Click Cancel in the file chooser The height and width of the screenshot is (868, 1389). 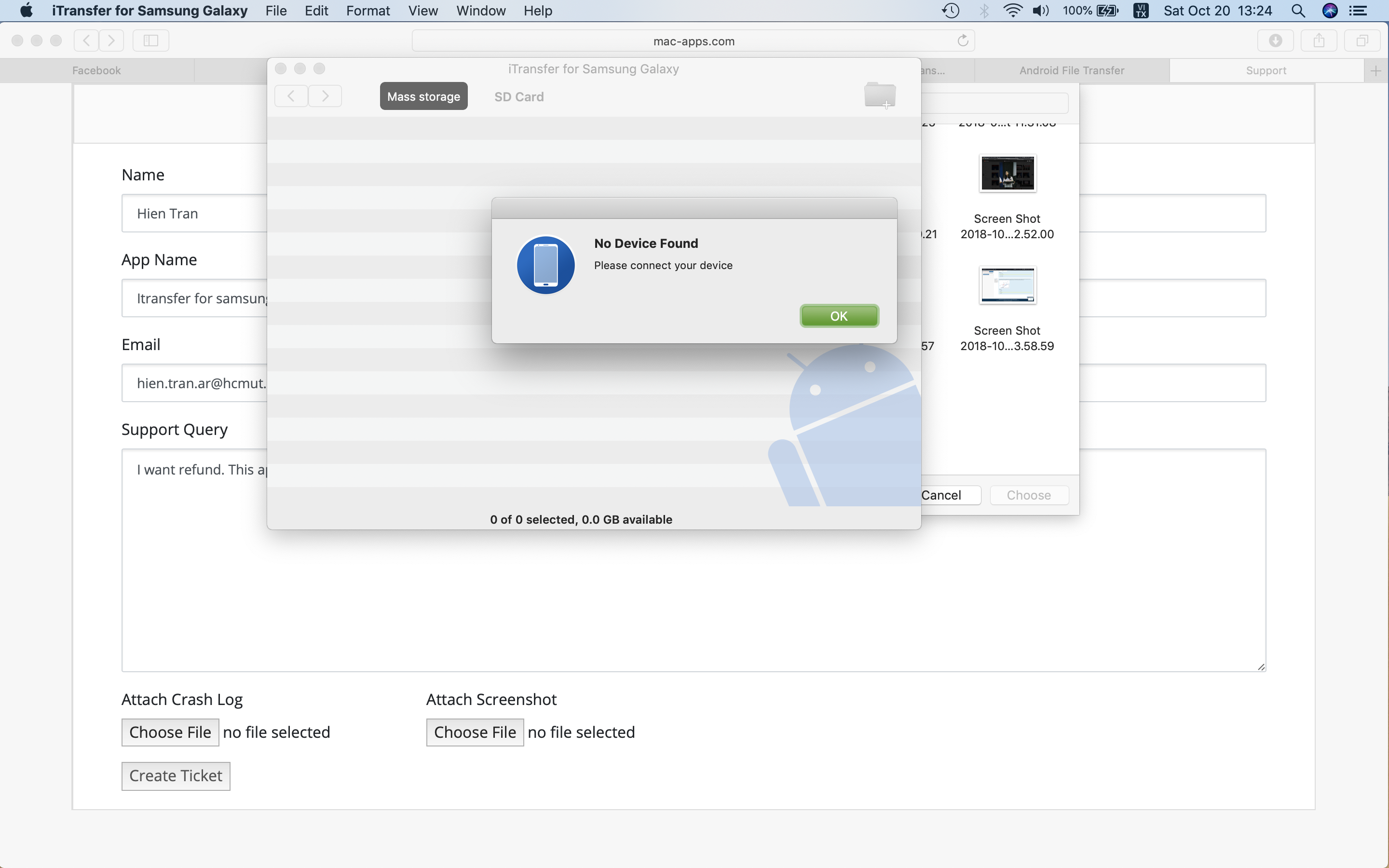point(950,495)
